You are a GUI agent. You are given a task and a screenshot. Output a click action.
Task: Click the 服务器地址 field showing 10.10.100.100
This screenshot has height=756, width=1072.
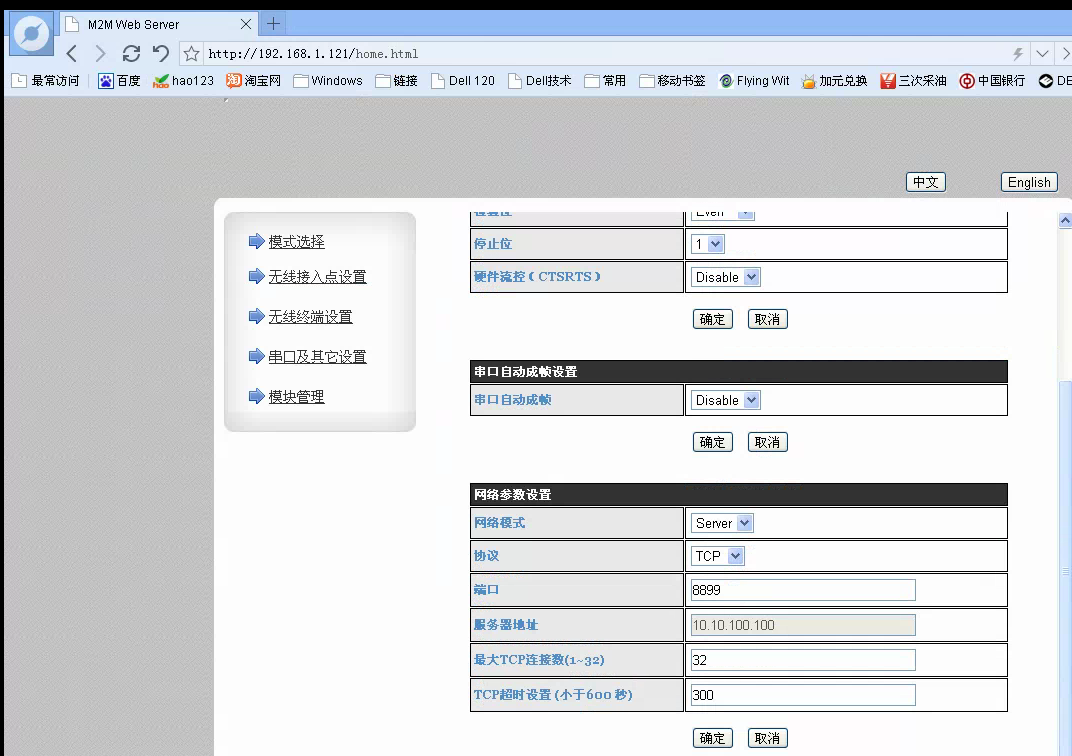[x=803, y=625]
